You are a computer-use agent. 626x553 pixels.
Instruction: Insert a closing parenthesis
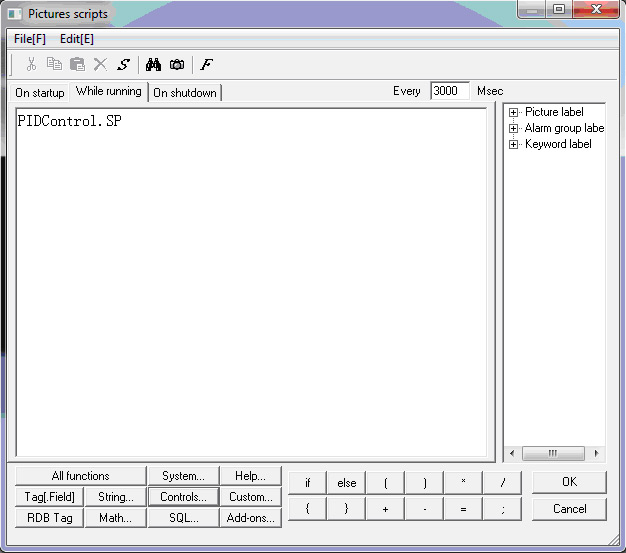[424, 482]
